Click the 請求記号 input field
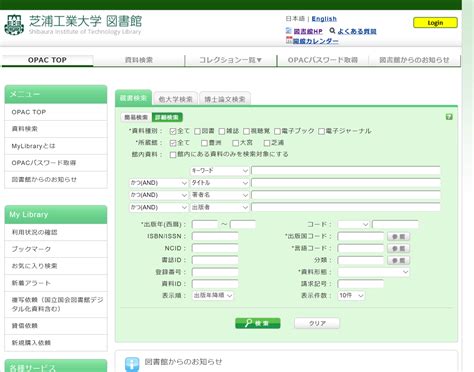This screenshot has width=474, height=372. 361,284
